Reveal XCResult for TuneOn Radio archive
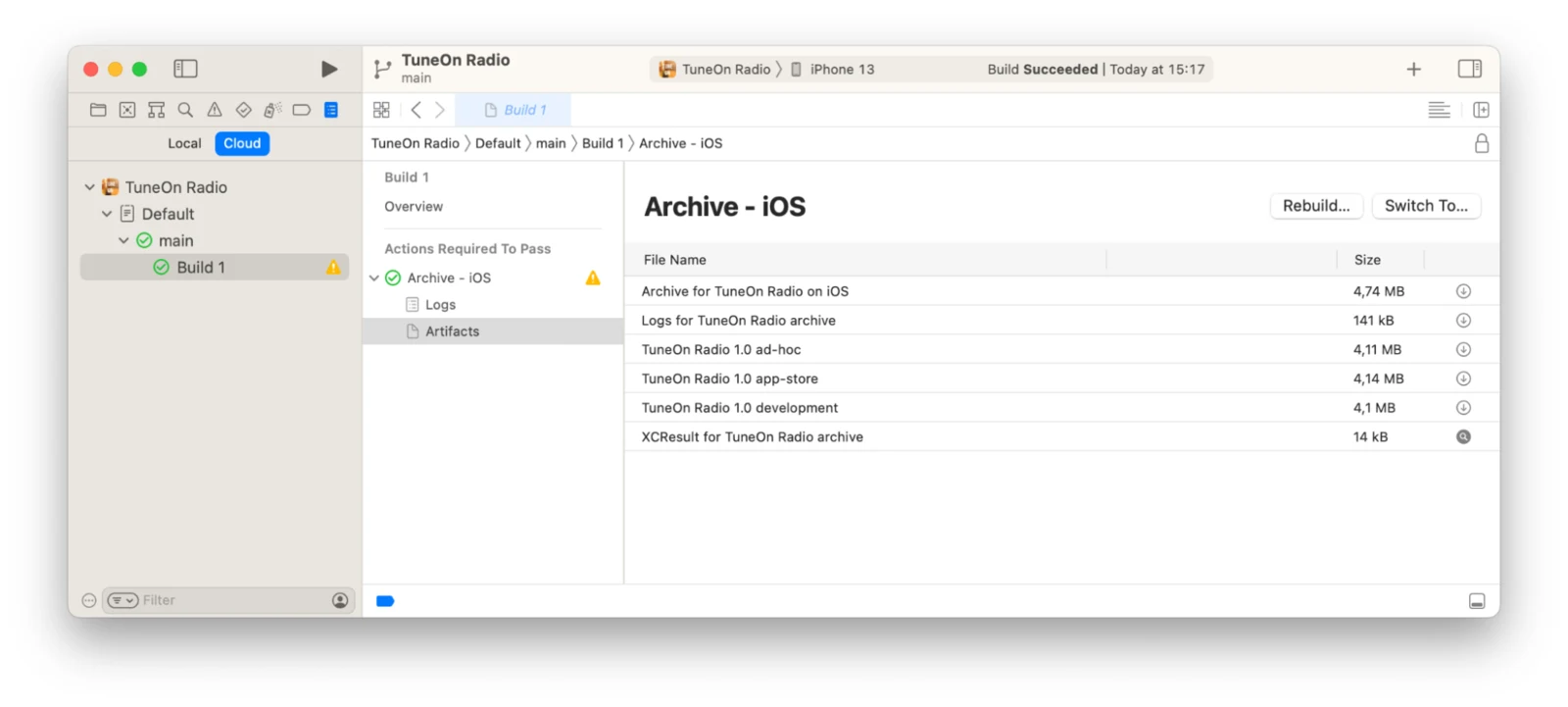 click(1463, 437)
